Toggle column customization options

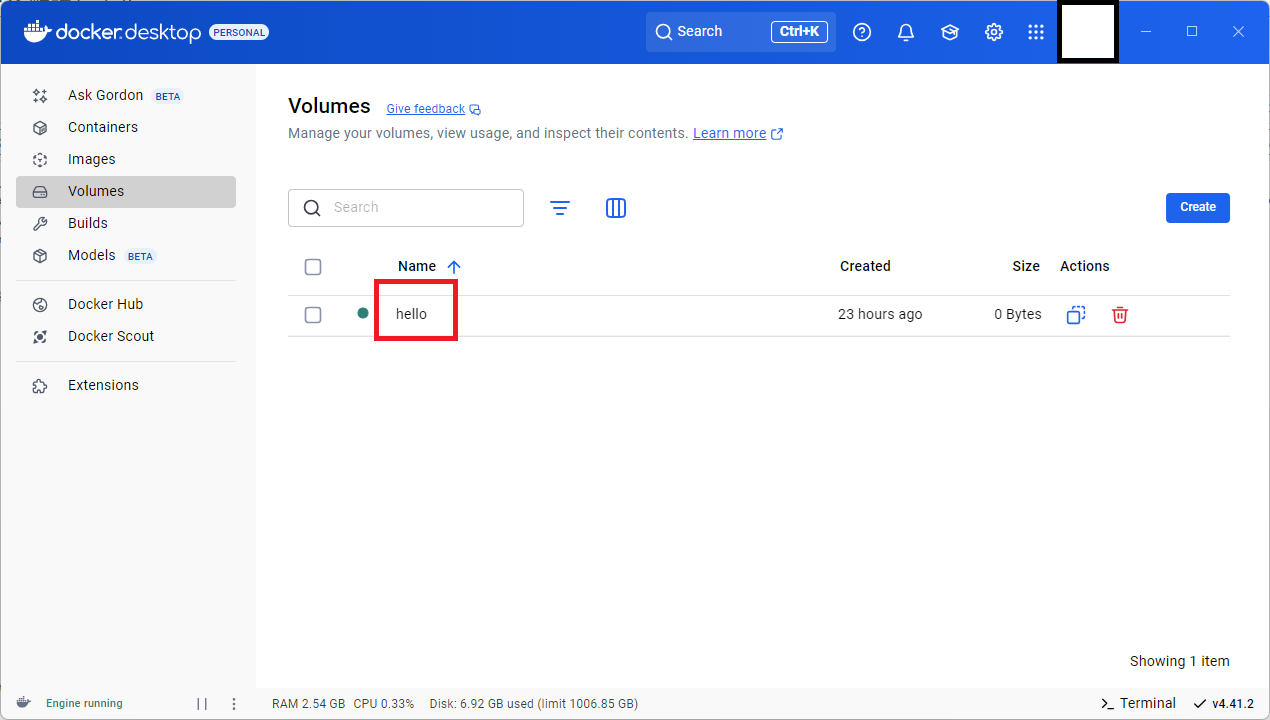click(x=615, y=208)
